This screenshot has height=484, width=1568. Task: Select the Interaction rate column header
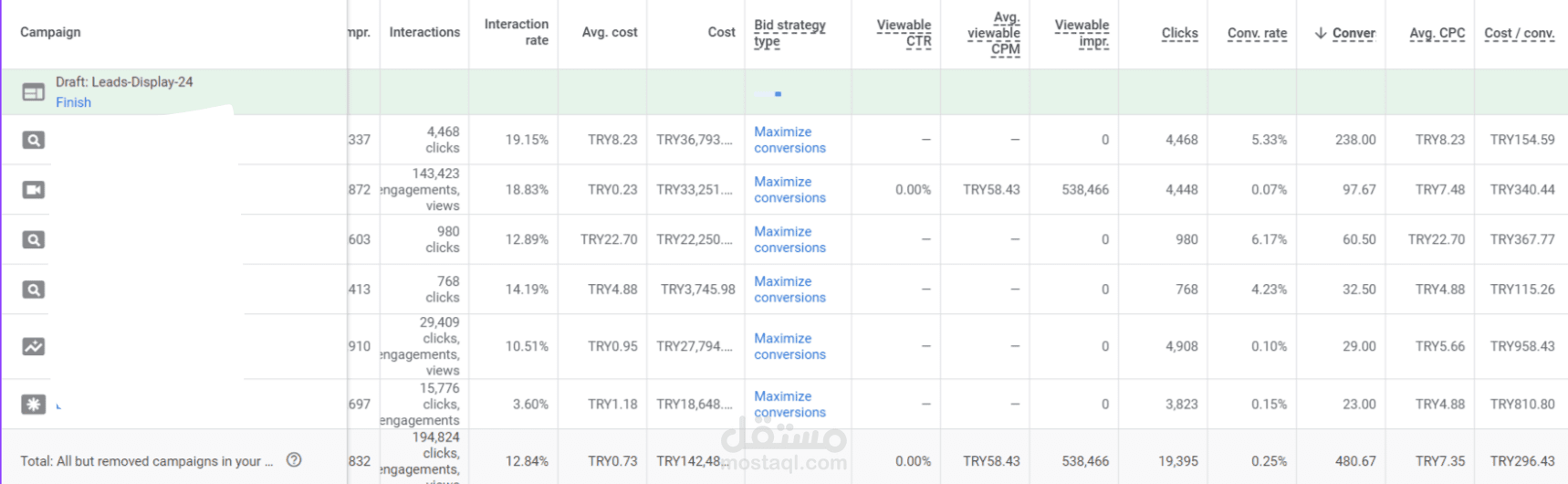(517, 32)
